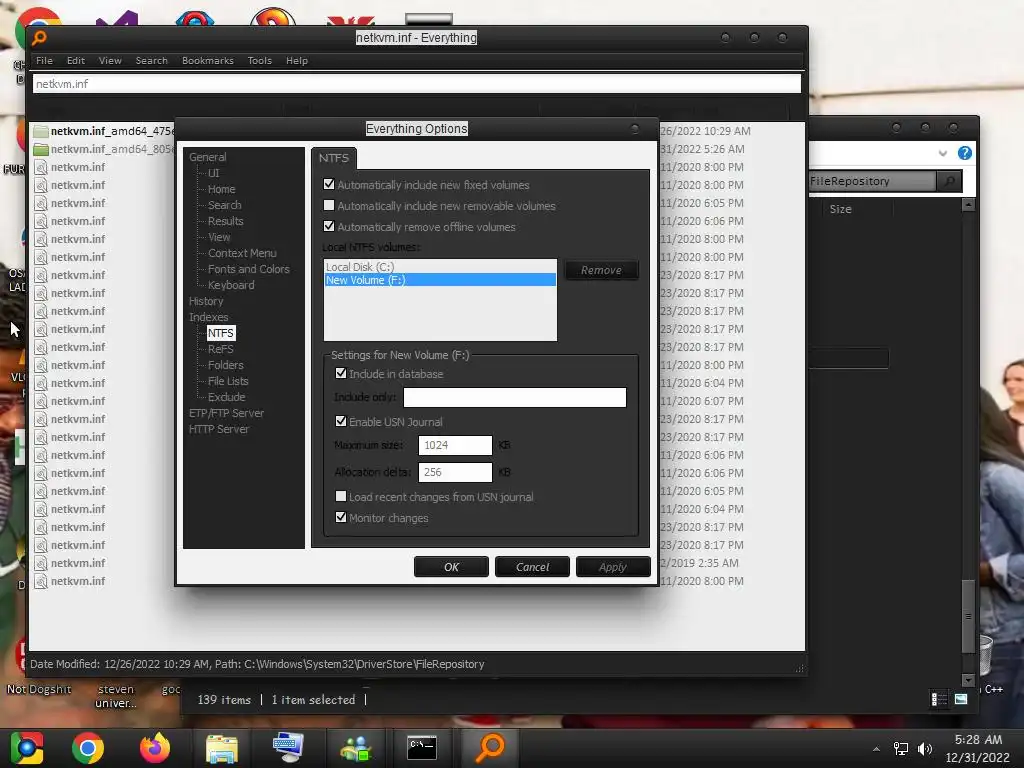This screenshot has width=1024, height=768.
Task: Select Folders in options tree
Action: [225, 365]
